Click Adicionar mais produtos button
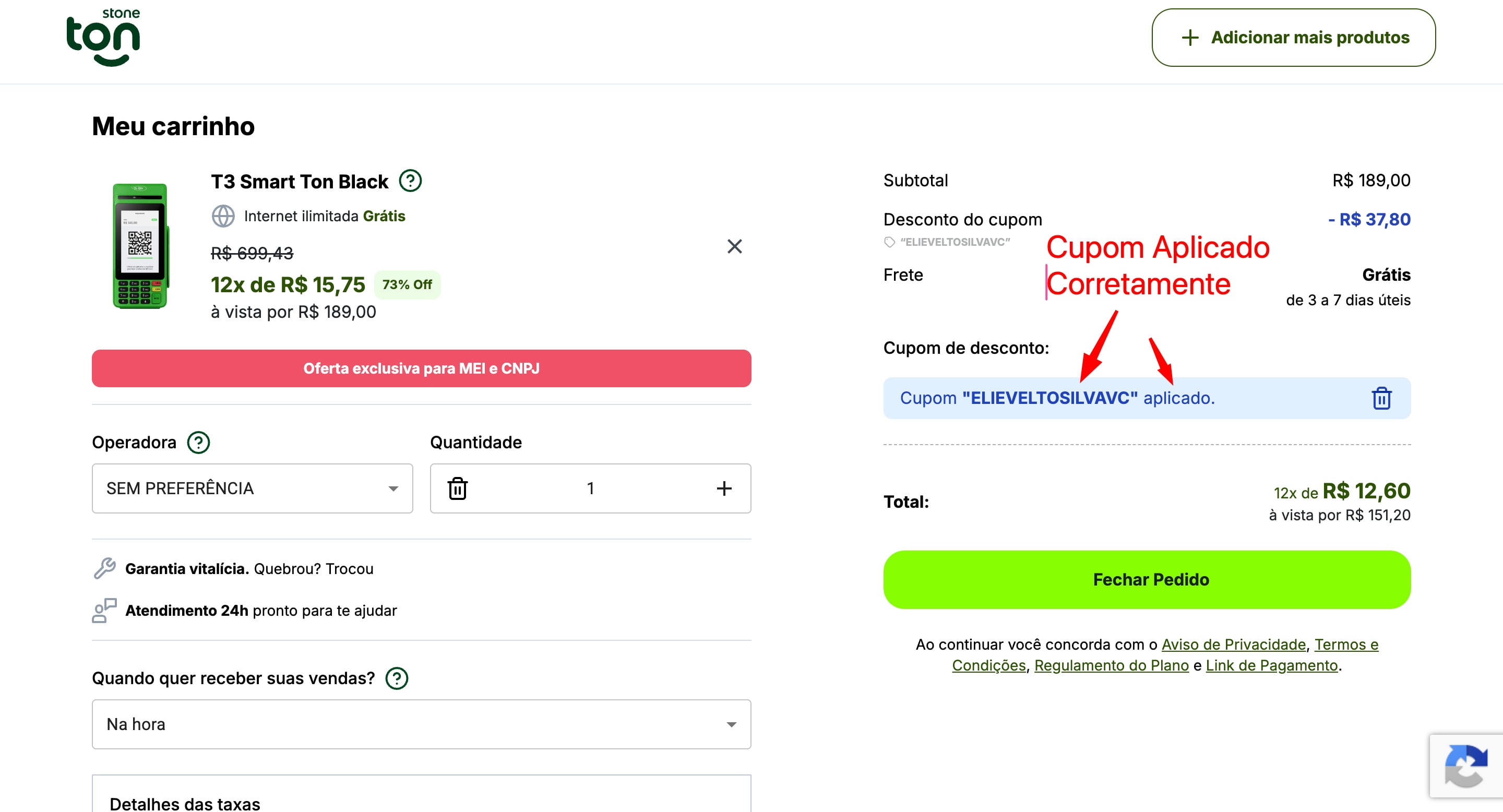 (x=1294, y=38)
